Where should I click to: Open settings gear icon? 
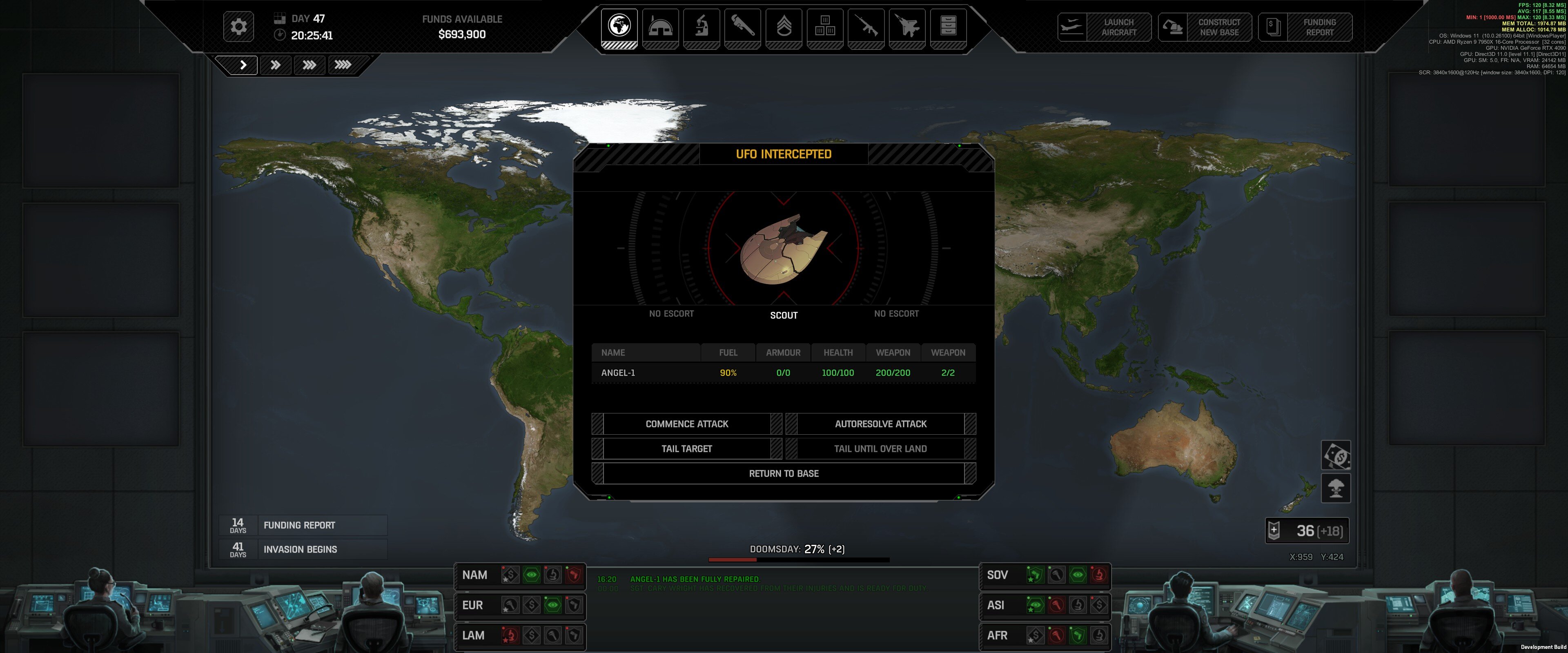[x=238, y=27]
